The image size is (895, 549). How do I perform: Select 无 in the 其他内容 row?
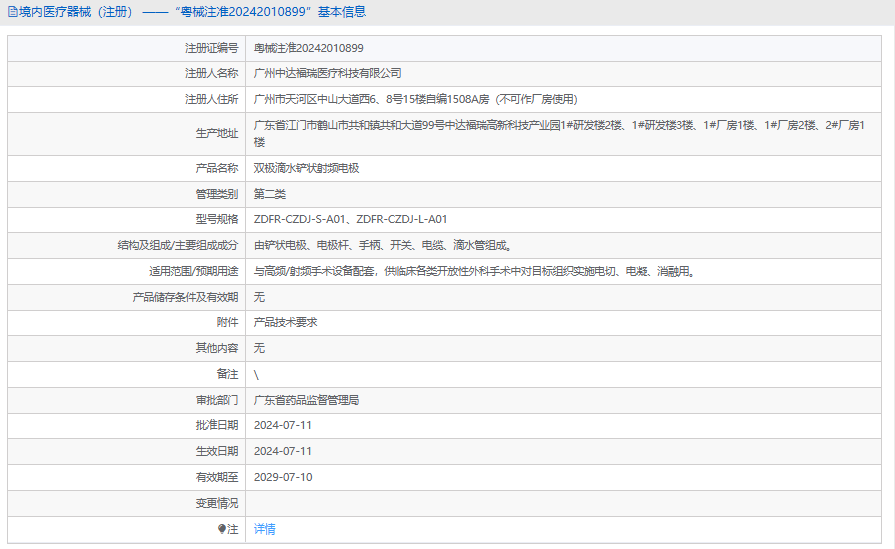pyautogui.click(x=259, y=348)
